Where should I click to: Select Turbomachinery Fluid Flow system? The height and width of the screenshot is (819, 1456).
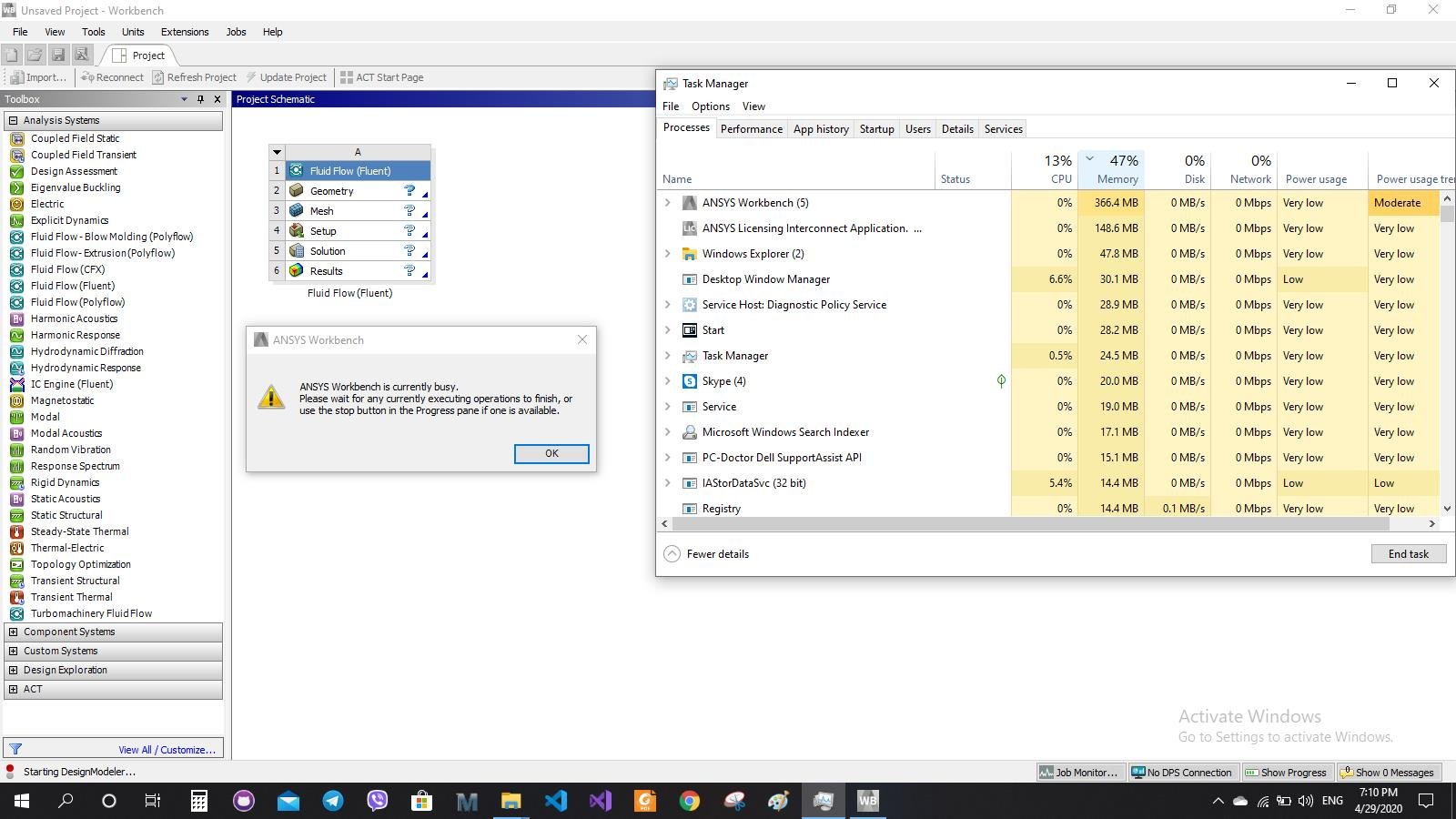91,613
